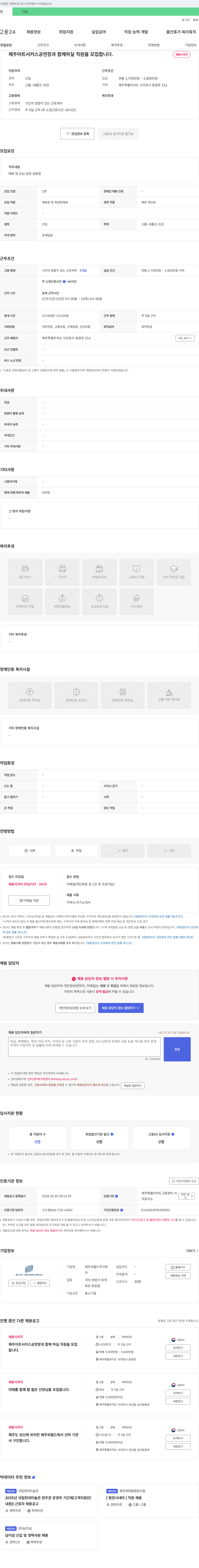Image resolution: width=199 pixels, height=1568 pixels.
Task: Click the 자녀 학자금 지원 icon
Action: (174, 572)
